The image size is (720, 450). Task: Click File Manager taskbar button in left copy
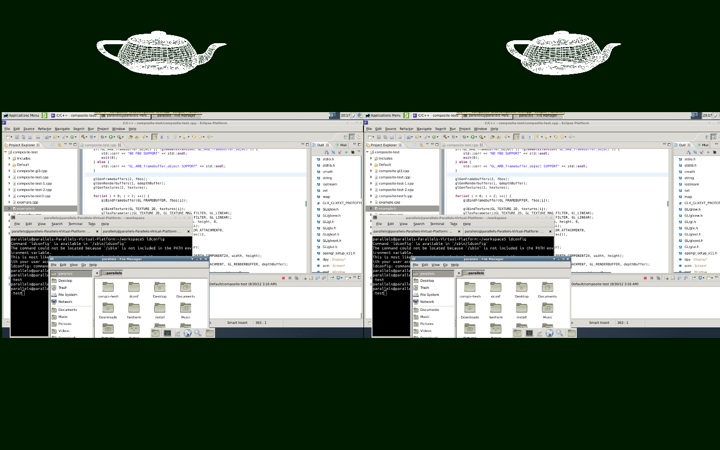(178, 116)
